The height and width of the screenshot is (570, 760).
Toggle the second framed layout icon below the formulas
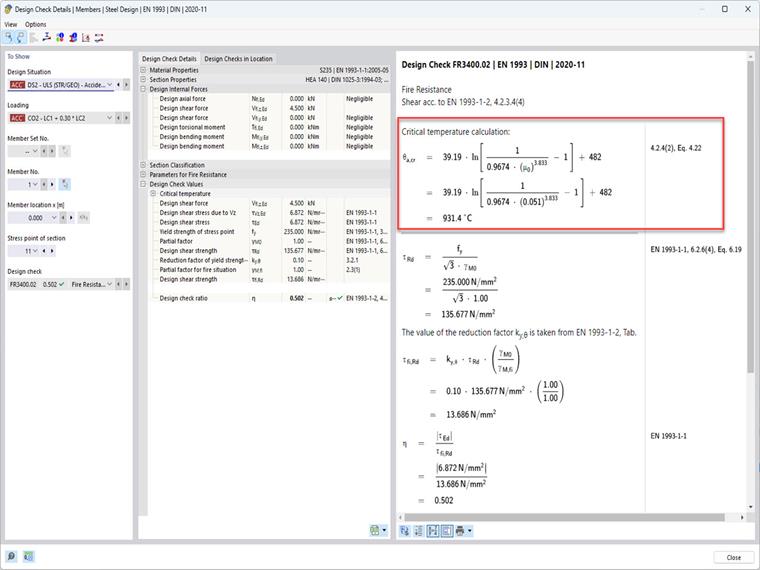coord(447,531)
